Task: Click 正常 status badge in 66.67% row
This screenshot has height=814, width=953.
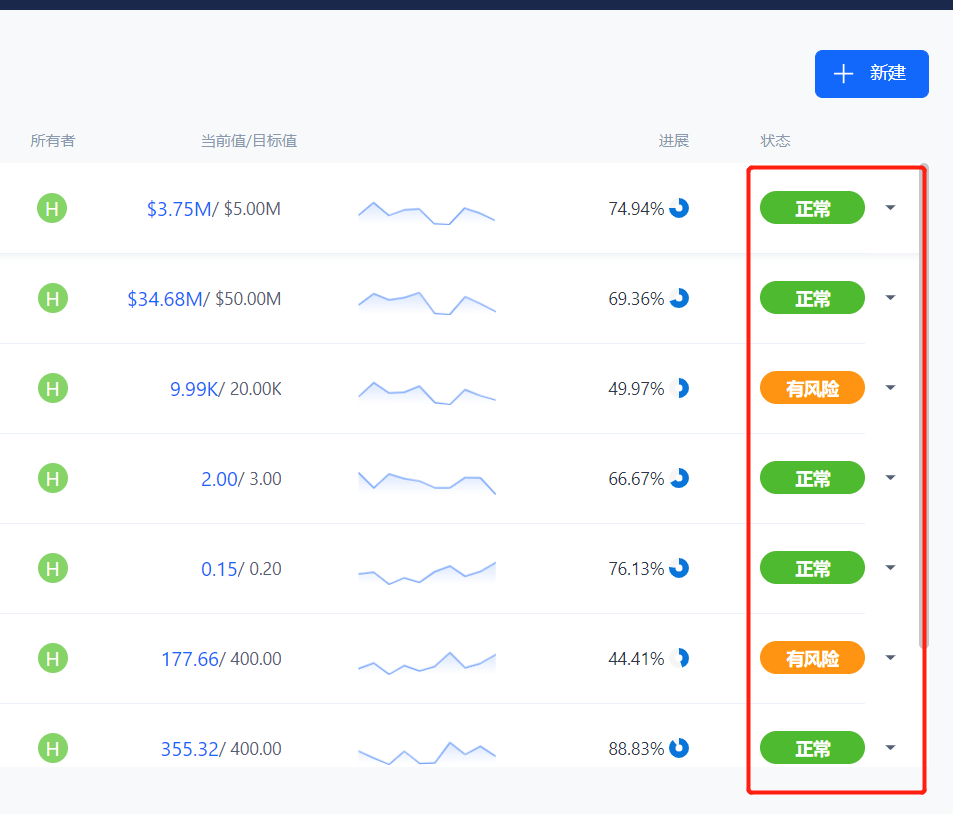Action: (812, 478)
